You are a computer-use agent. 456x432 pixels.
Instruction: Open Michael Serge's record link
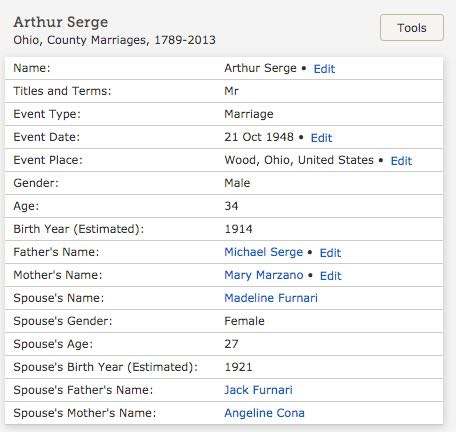[x=264, y=252]
